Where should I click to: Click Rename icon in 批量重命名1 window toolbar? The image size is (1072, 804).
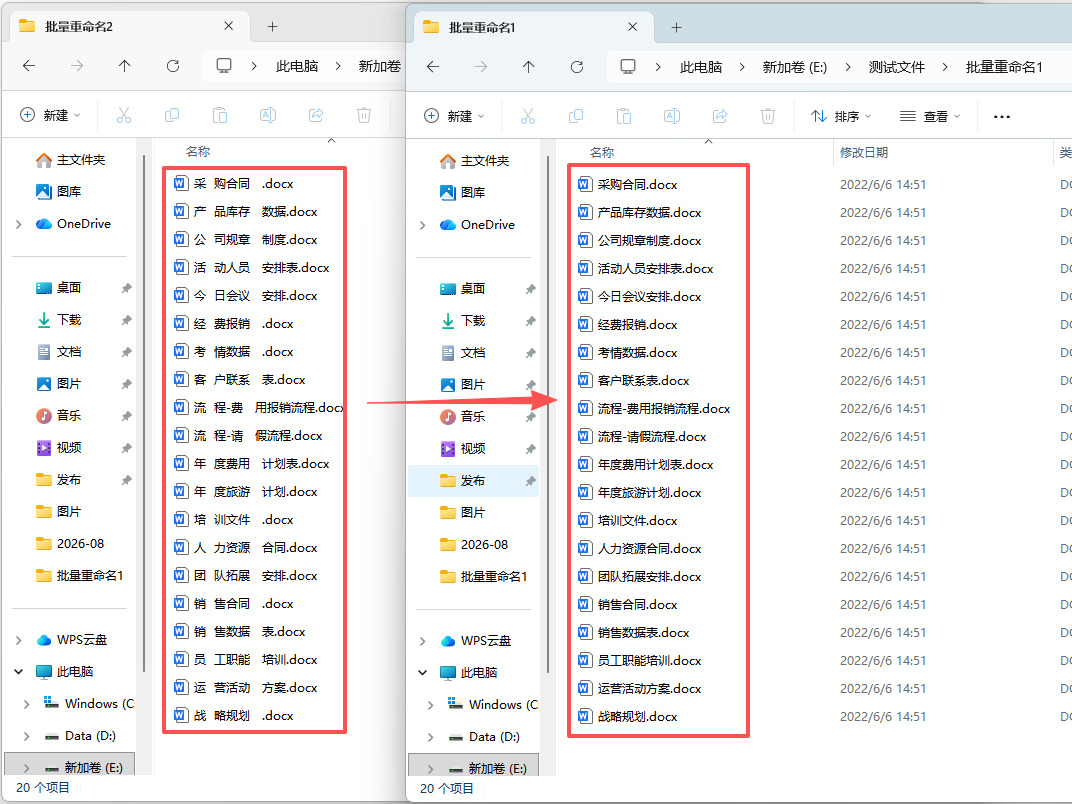tap(671, 116)
